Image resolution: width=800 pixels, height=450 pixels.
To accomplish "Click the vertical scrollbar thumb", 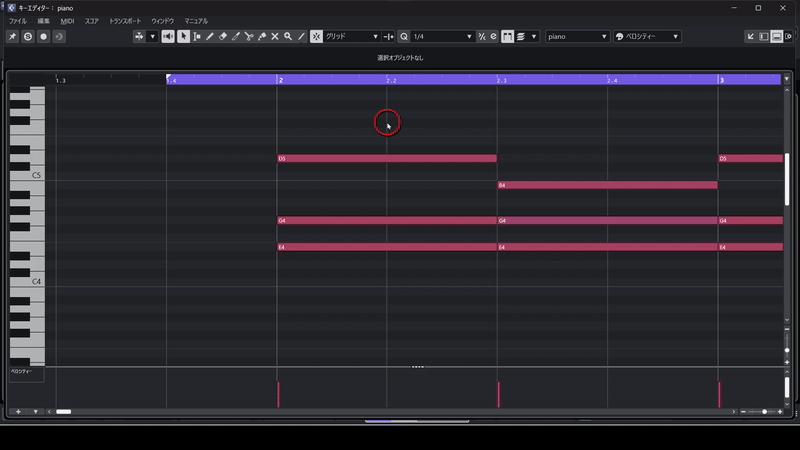I will point(787,180).
